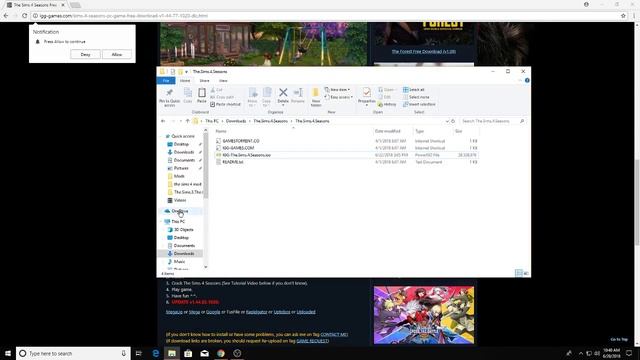Click Allow in notification popup
The image size is (640, 360).
(117, 54)
